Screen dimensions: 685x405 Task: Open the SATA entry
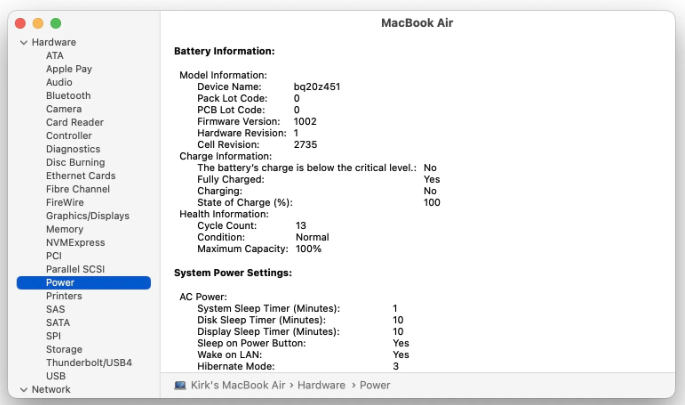(x=58, y=322)
